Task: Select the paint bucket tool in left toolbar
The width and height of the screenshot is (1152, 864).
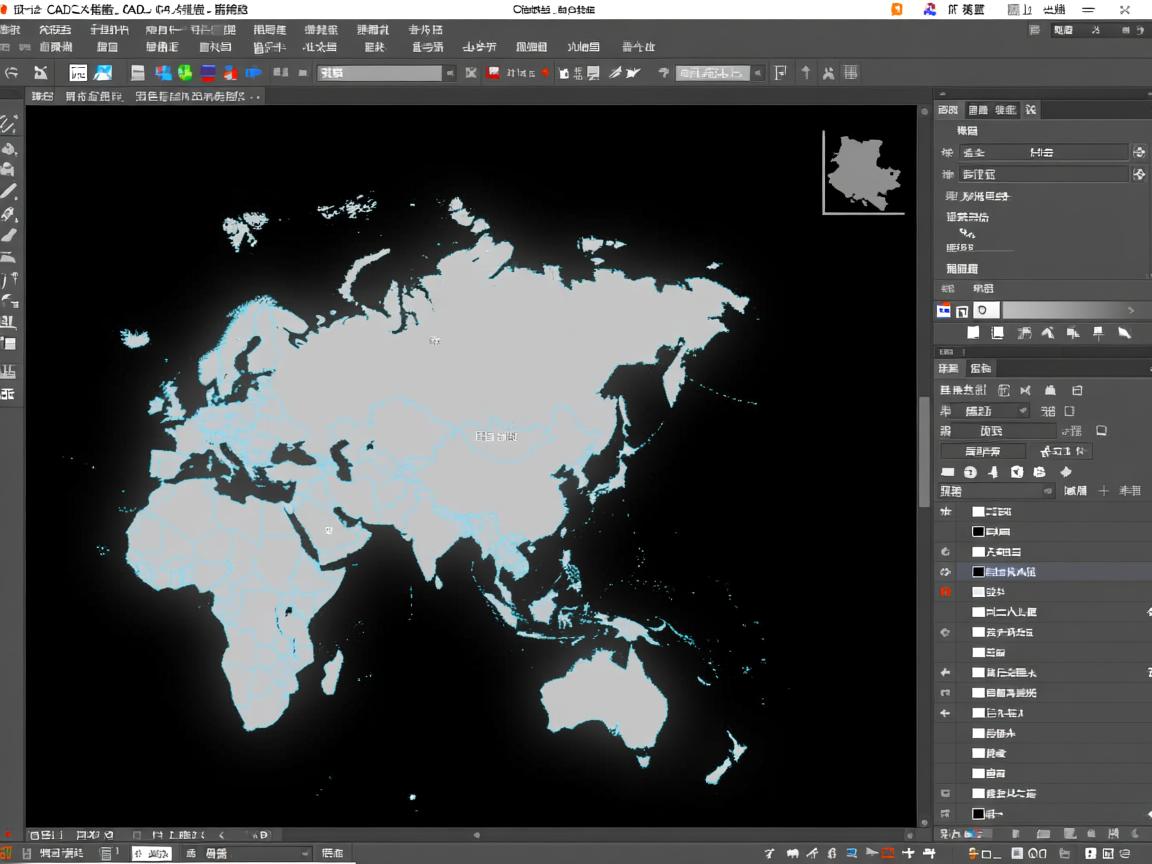Action: (x=9, y=149)
